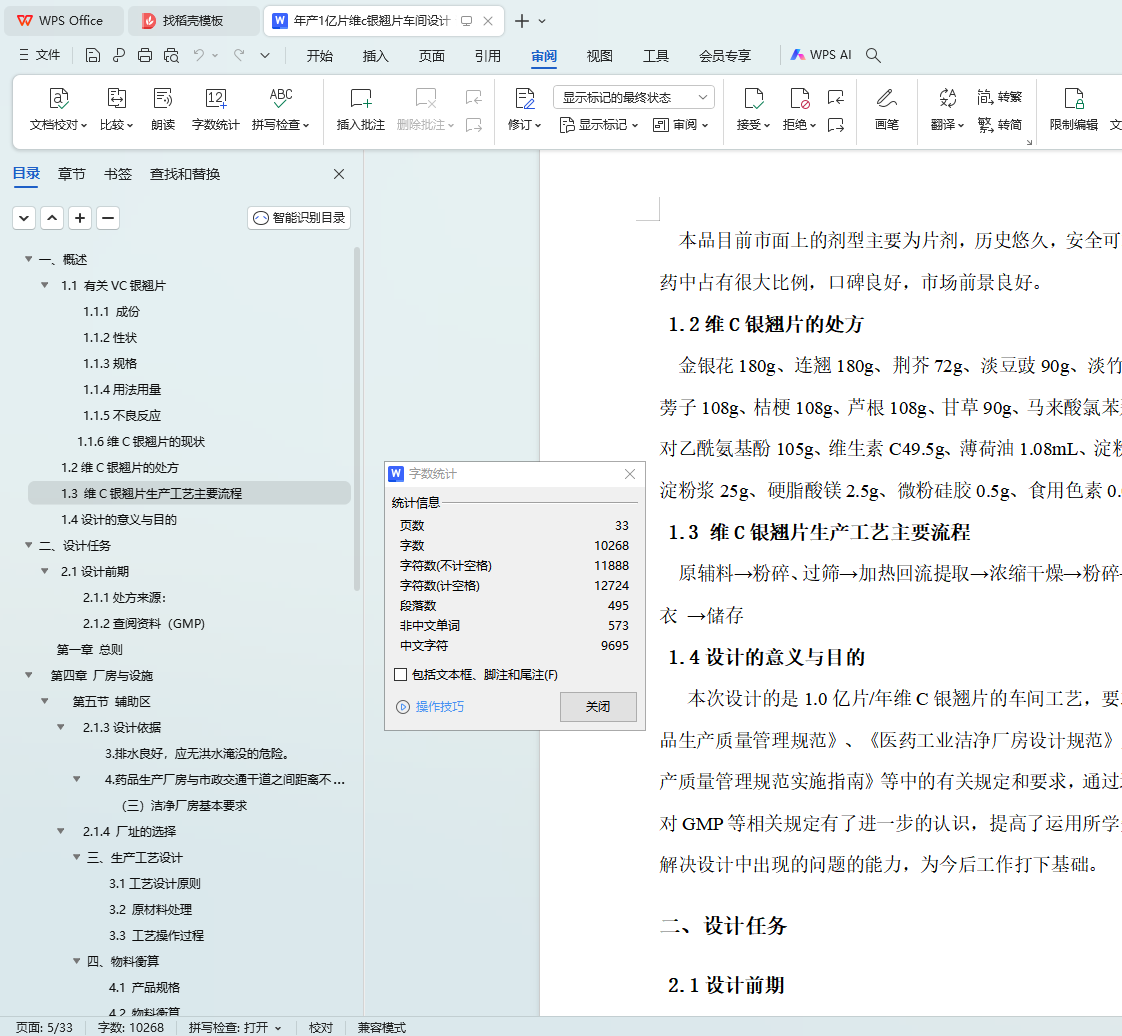Click the print preview icon
This screenshot has width=1122, height=1036.
(x=171, y=55)
